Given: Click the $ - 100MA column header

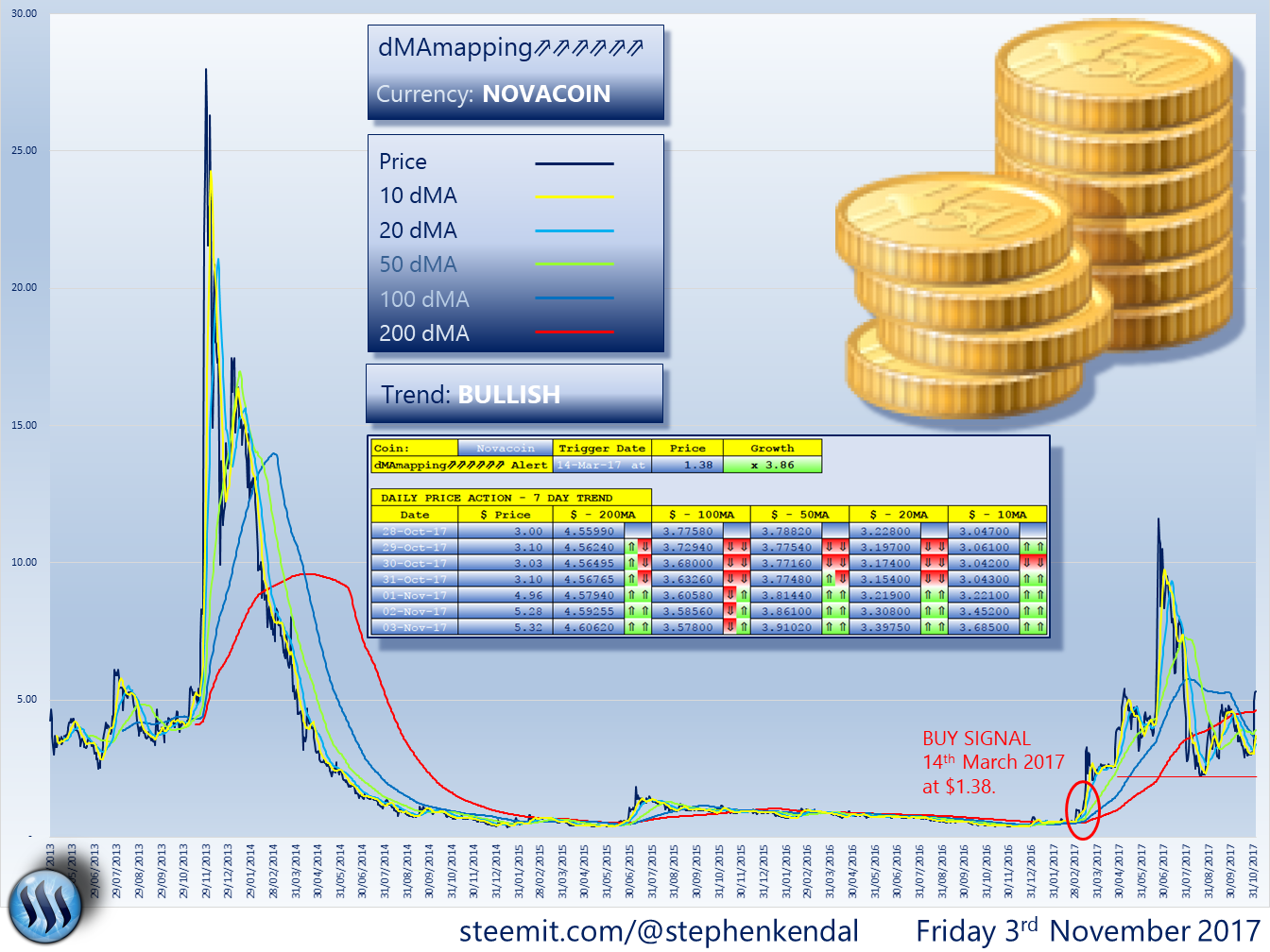Looking at the screenshot, I should [x=701, y=515].
